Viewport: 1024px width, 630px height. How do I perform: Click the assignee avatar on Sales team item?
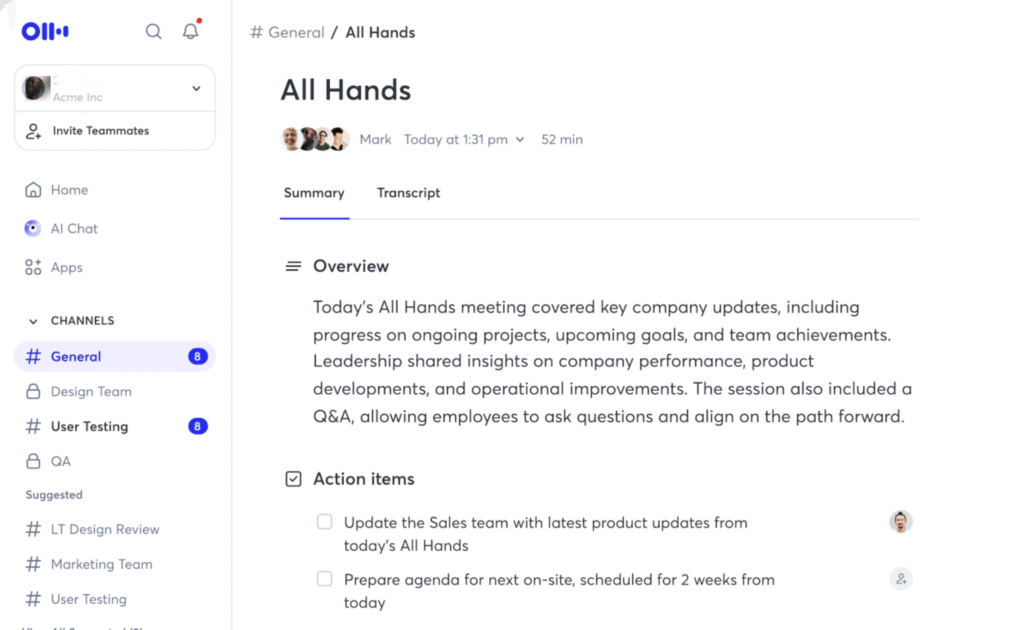[901, 522]
